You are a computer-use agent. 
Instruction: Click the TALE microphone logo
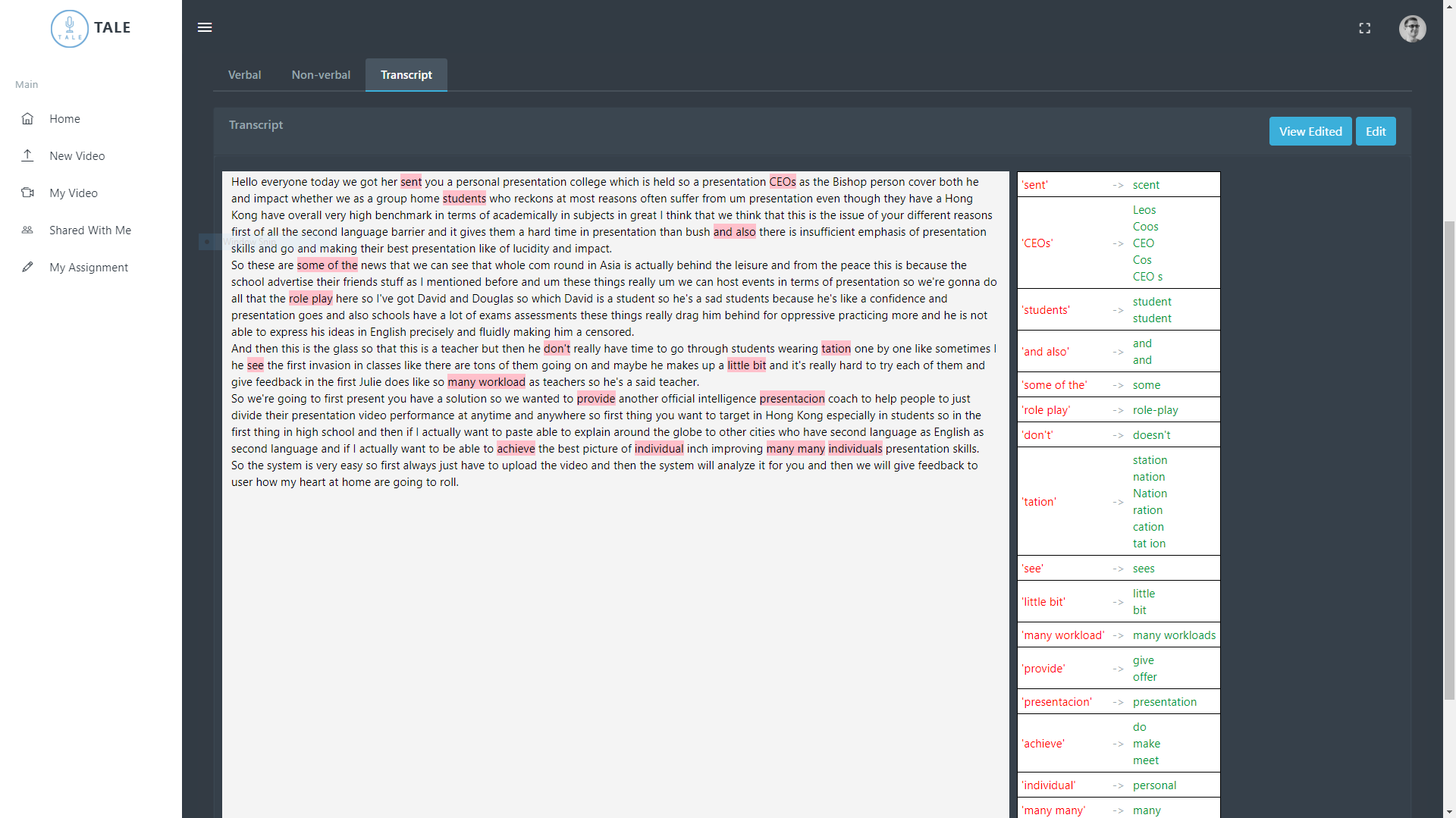click(x=70, y=28)
